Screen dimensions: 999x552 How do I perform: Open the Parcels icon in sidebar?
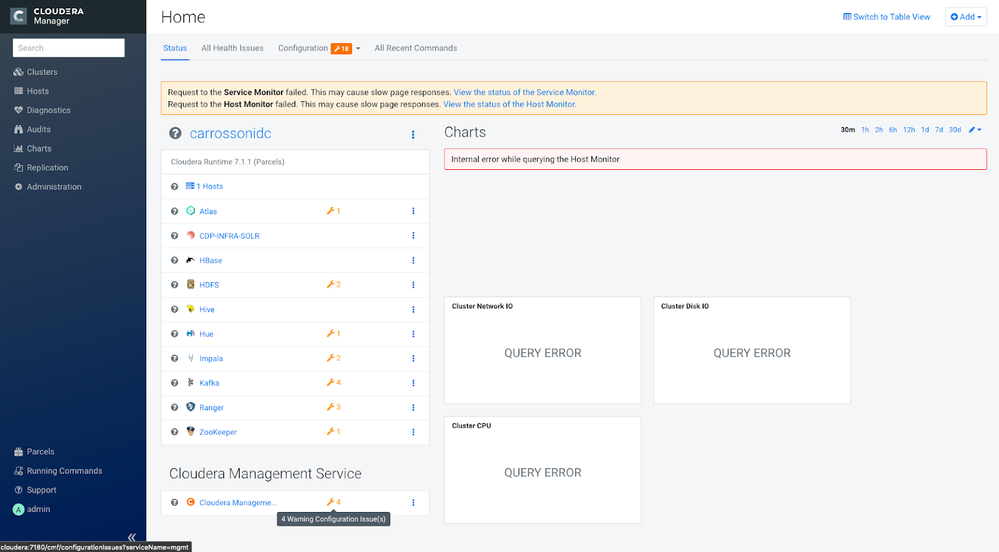[18, 451]
